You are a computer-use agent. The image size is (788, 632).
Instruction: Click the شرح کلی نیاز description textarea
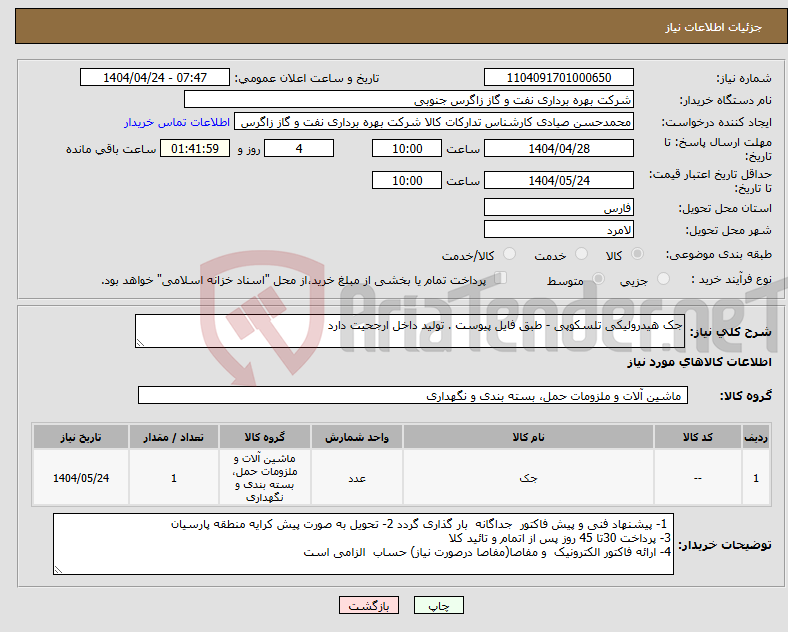(410, 331)
